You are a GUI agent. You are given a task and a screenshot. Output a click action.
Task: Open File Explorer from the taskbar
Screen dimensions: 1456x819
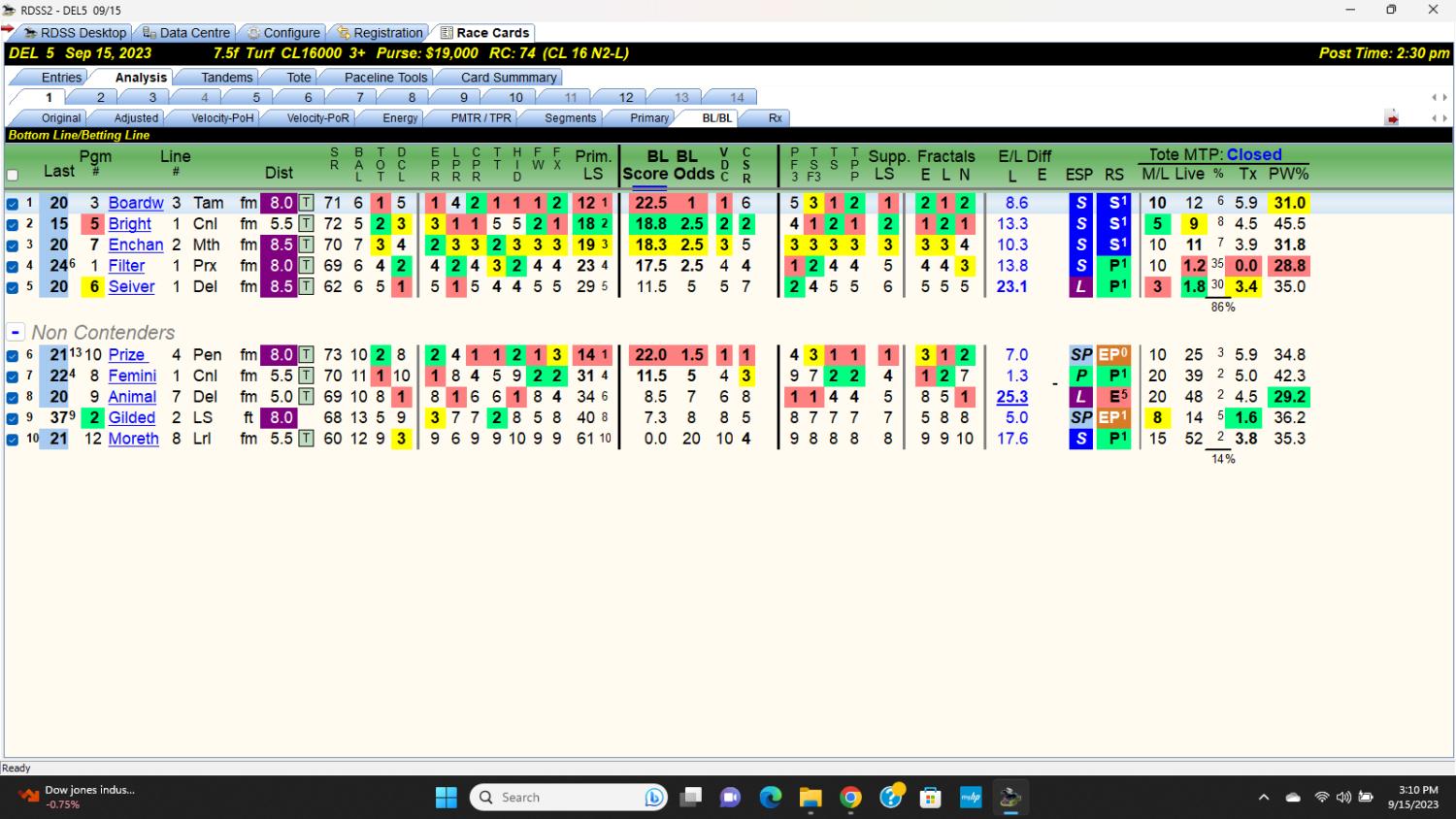[x=811, y=798]
